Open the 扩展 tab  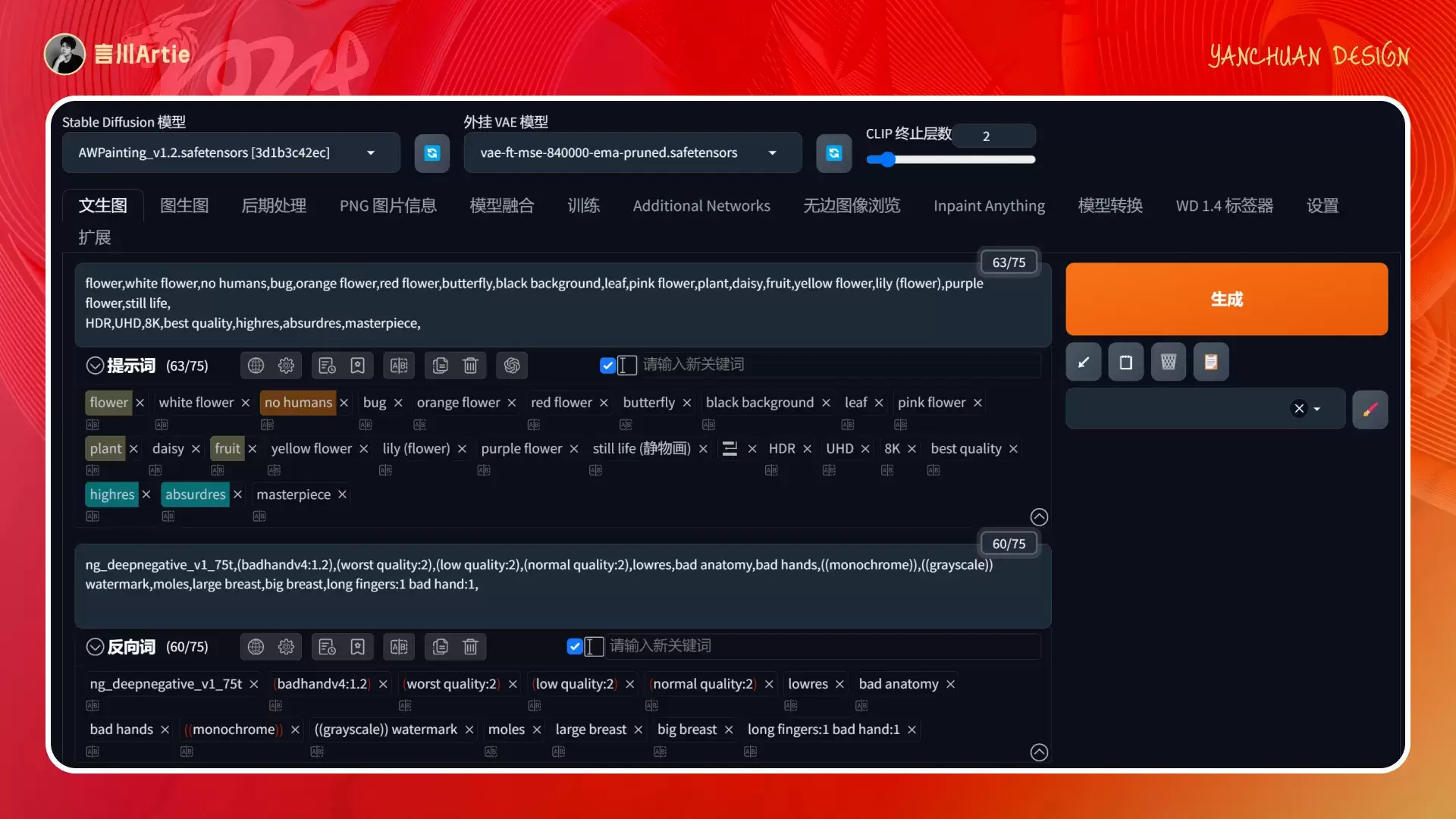coord(95,237)
